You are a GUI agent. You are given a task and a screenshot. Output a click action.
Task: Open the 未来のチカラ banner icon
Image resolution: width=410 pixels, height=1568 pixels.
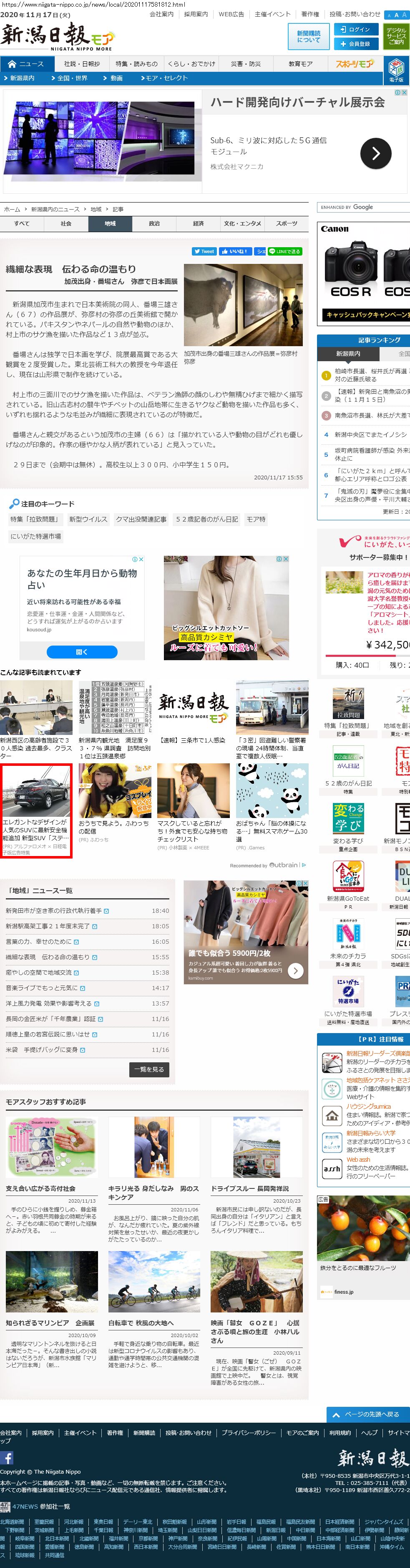click(x=348, y=935)
